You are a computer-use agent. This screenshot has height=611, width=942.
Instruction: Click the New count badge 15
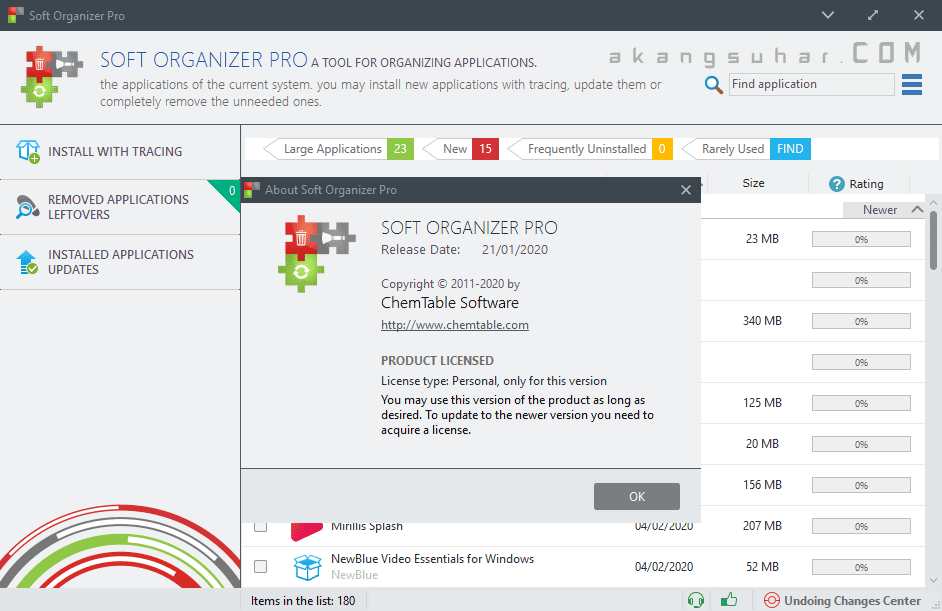485,149
